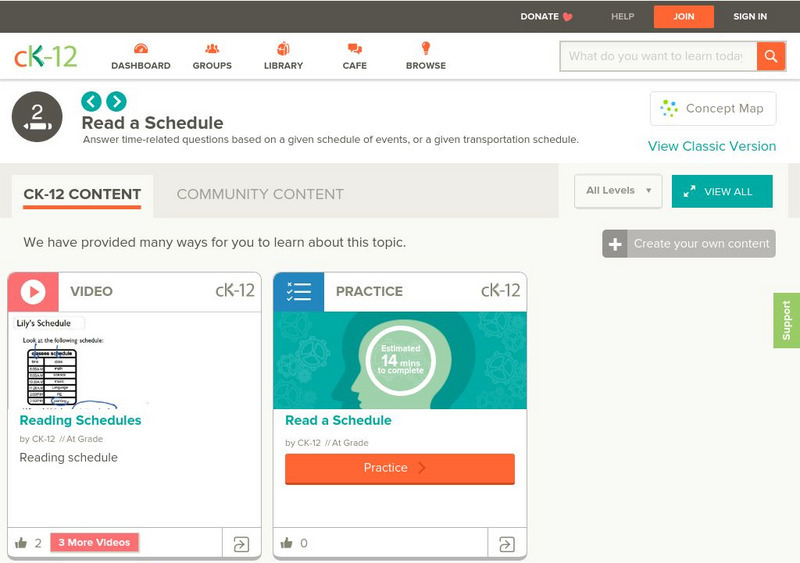
Task: Click the Video card play icon
Action: point(33,292)
